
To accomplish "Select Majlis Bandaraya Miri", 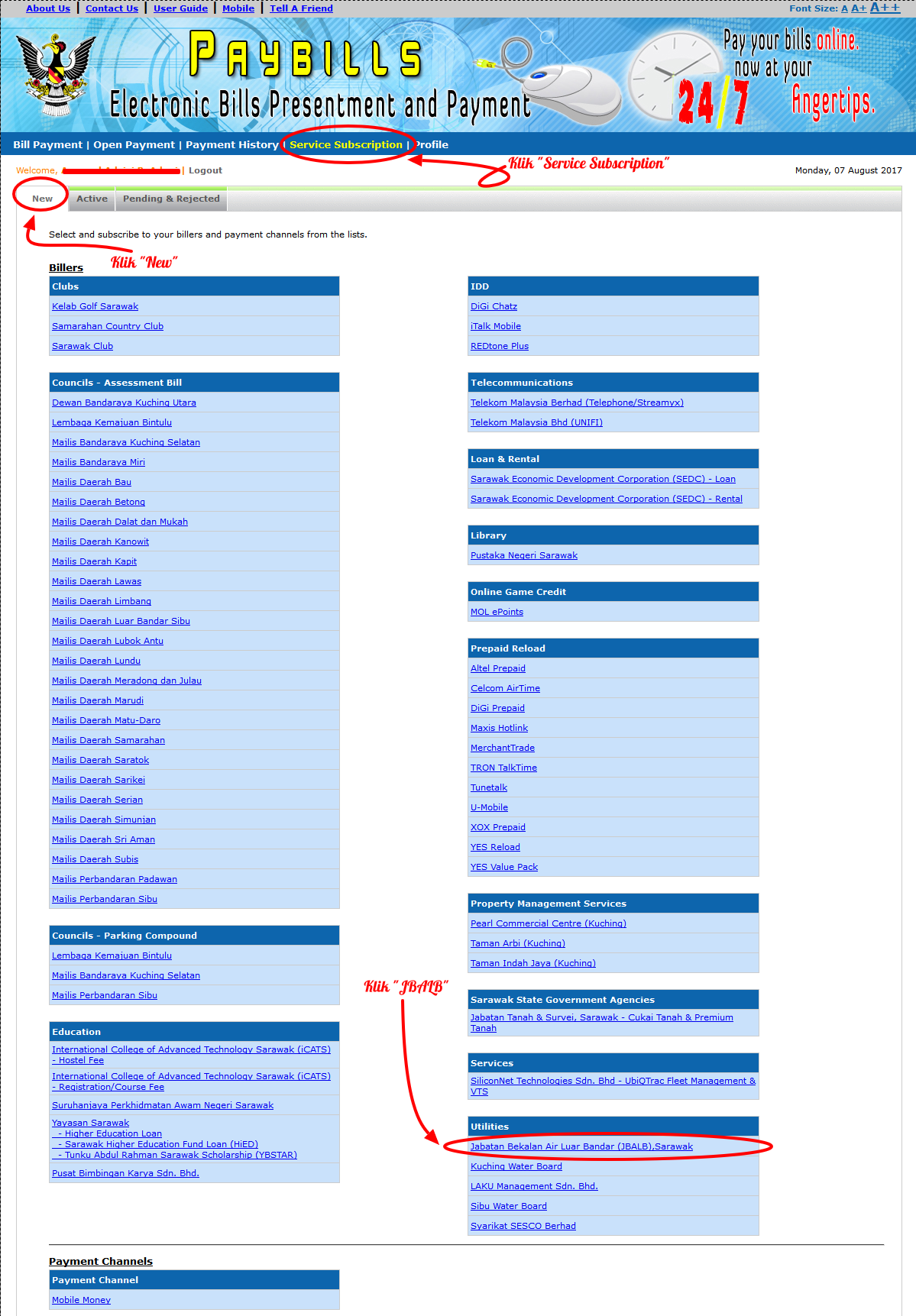I will tap(99, 462).
